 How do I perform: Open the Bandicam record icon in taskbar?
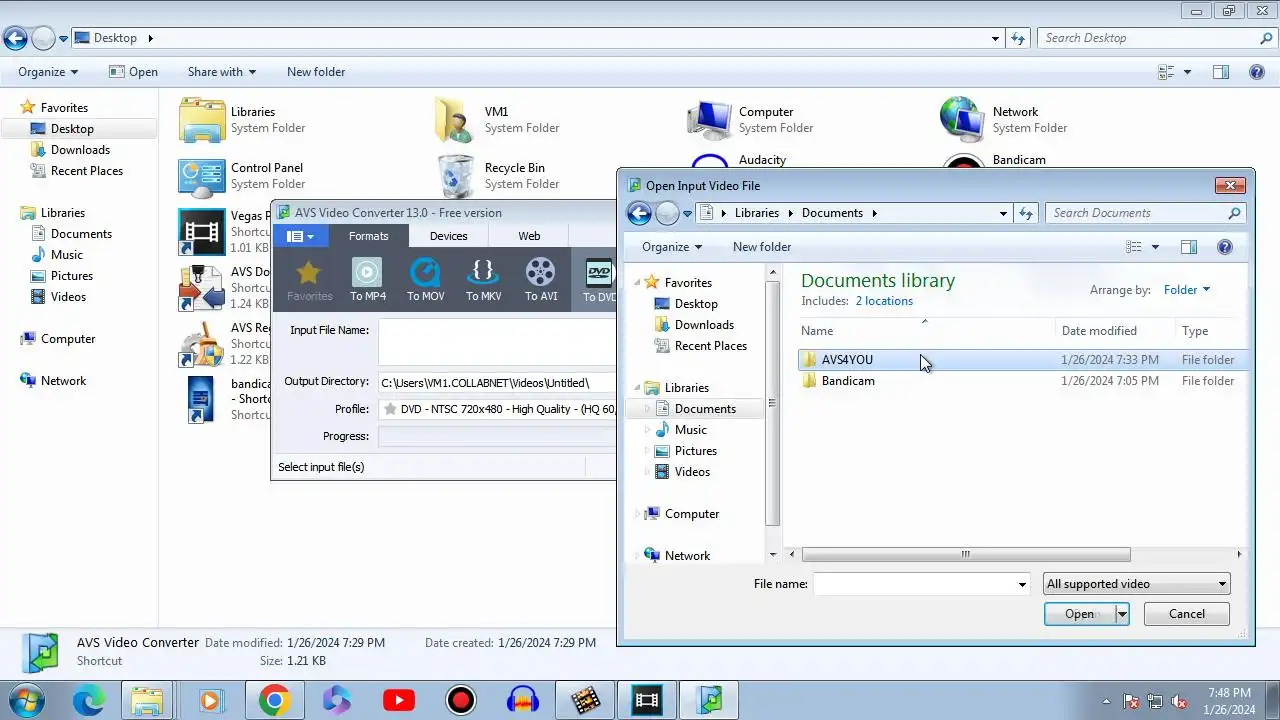click(461, 700)
